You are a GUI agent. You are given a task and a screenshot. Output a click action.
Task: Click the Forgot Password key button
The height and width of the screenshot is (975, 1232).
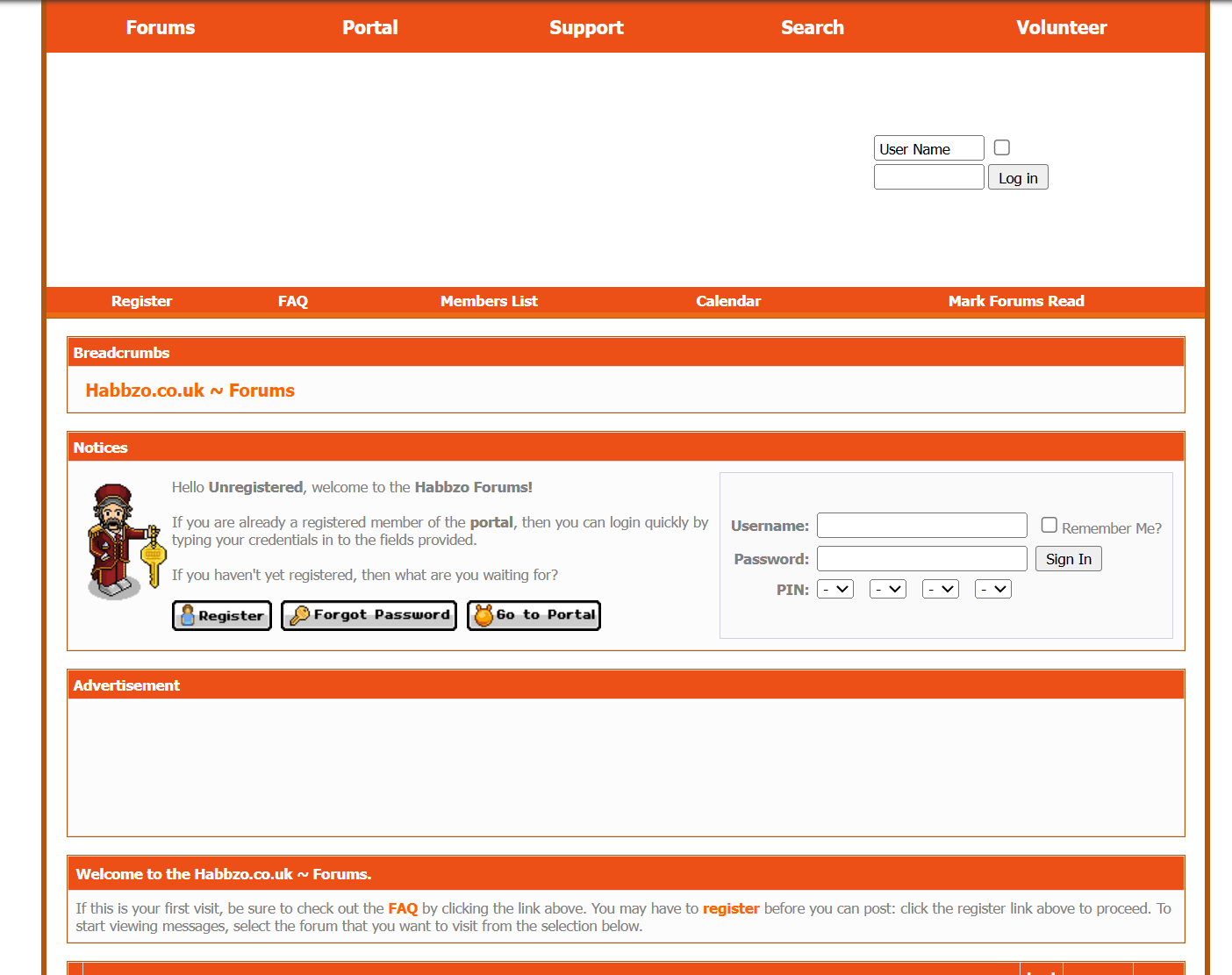(369, 616)
